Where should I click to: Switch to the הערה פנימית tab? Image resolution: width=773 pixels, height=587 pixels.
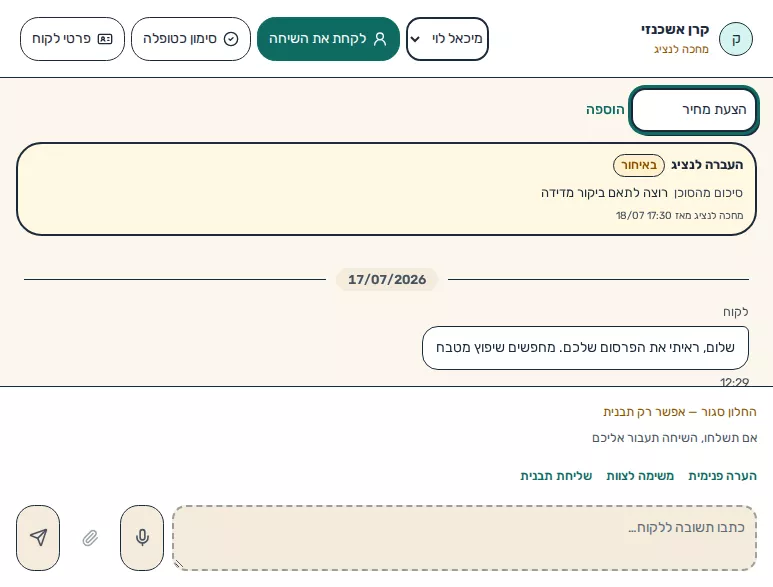(x=722, y=476)
